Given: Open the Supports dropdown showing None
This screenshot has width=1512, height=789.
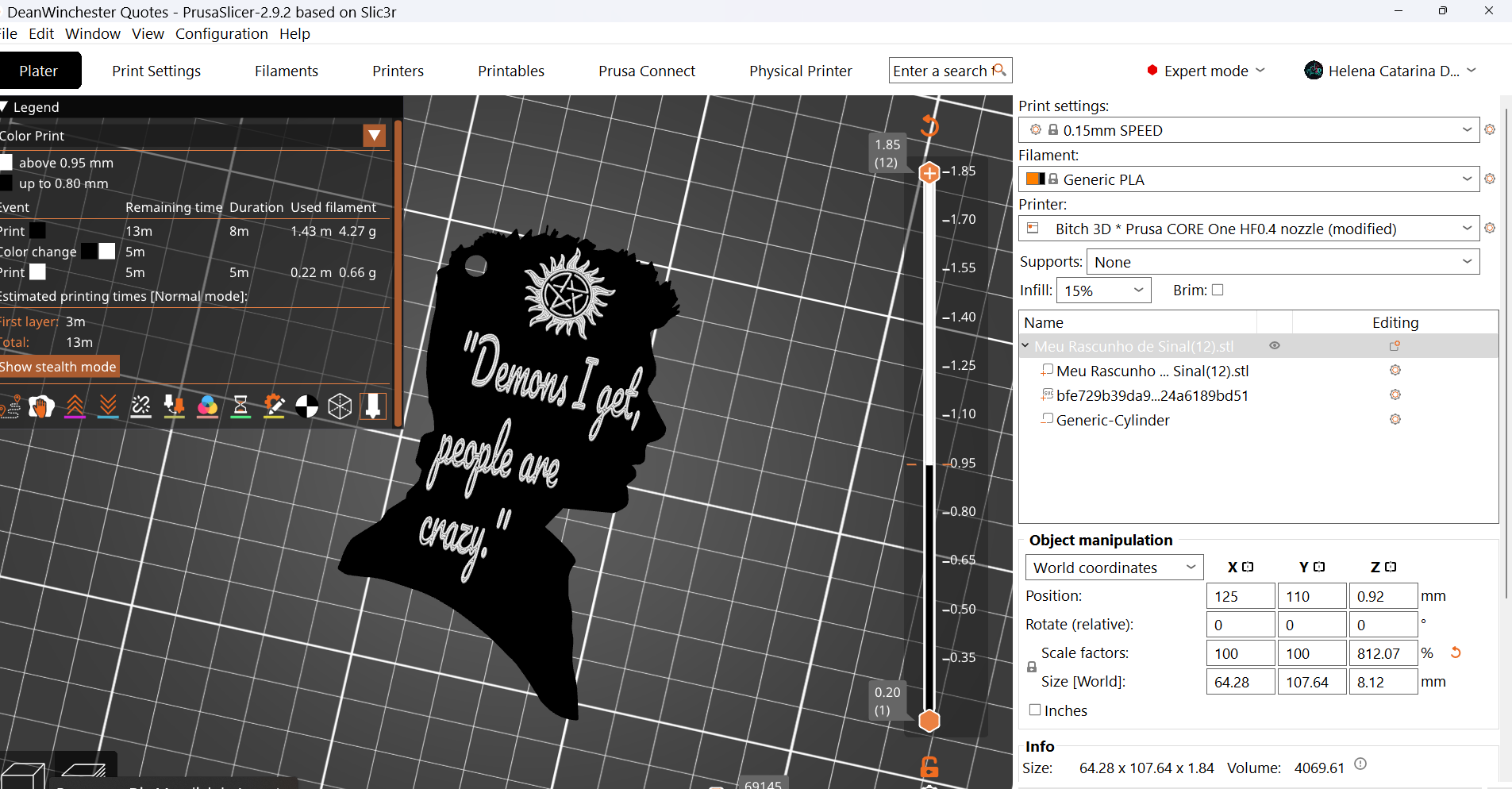Looking at the screenshot, I should click(1283, 262).
